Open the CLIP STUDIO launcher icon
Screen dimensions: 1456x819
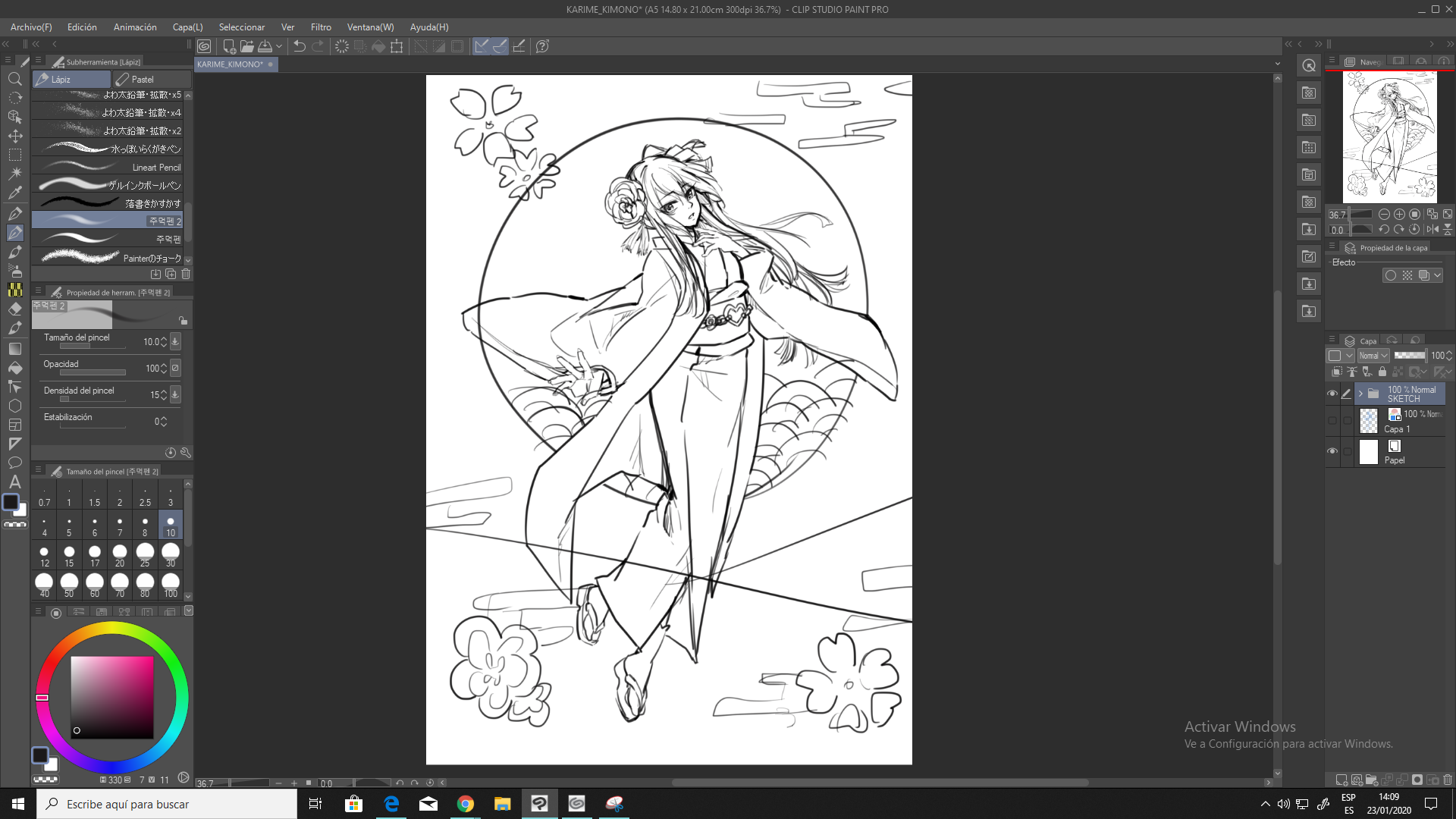tap(204, 46)
